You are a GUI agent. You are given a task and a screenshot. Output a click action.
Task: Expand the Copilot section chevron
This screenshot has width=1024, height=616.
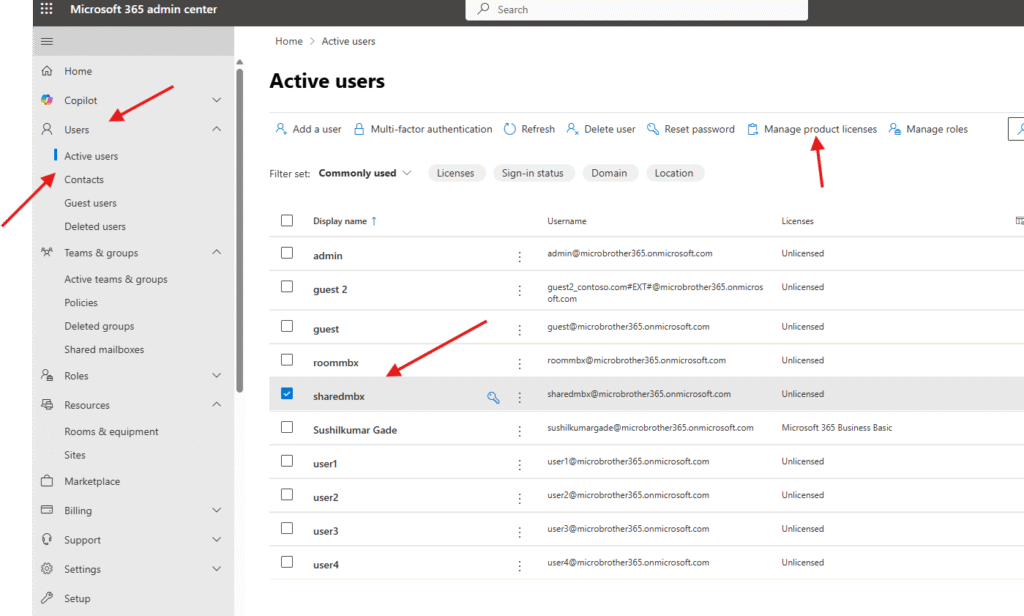(x=217, y=100)
